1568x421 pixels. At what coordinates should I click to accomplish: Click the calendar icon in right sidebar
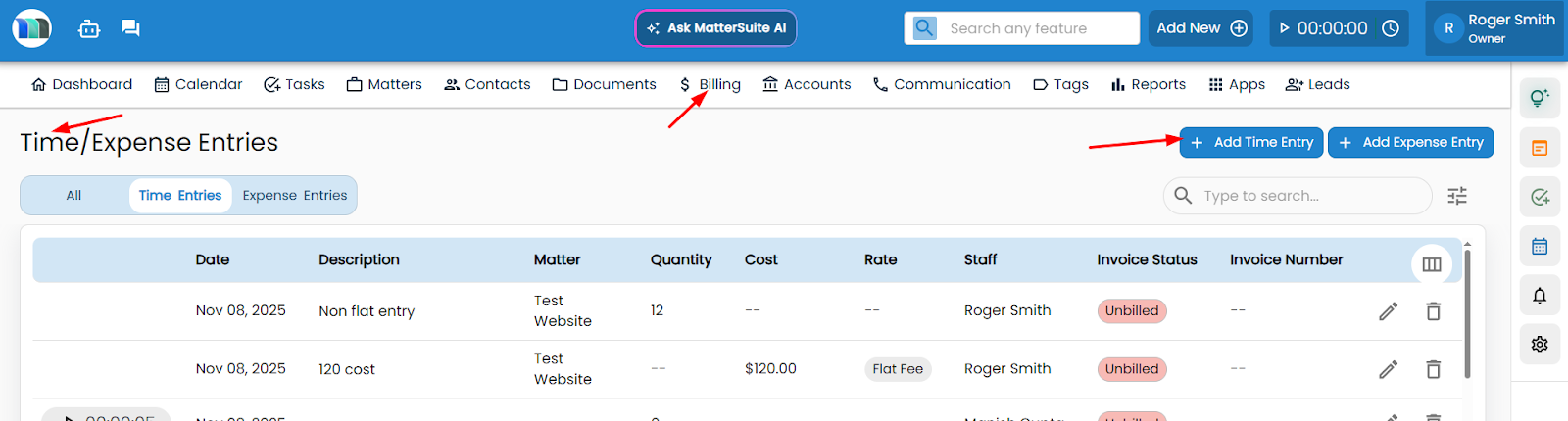coord(1540,246)
